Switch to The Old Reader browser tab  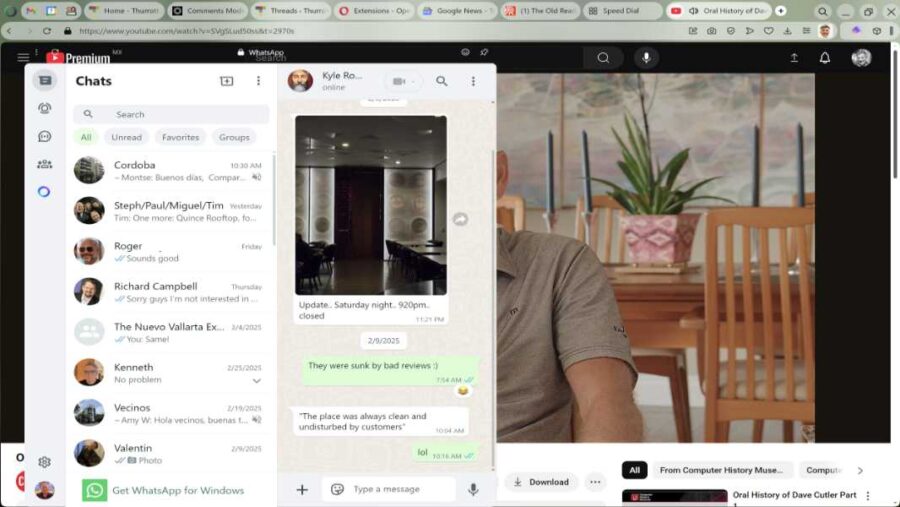pyautogui.click(x=540, y=11)
